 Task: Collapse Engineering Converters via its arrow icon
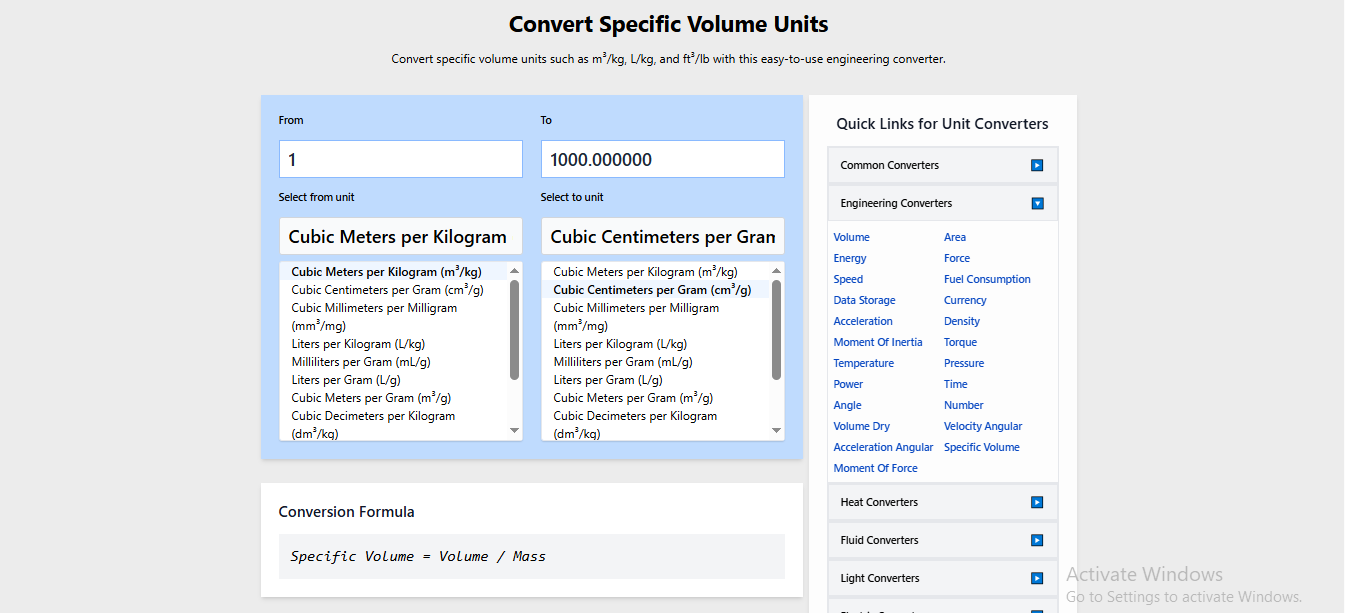1039,202
